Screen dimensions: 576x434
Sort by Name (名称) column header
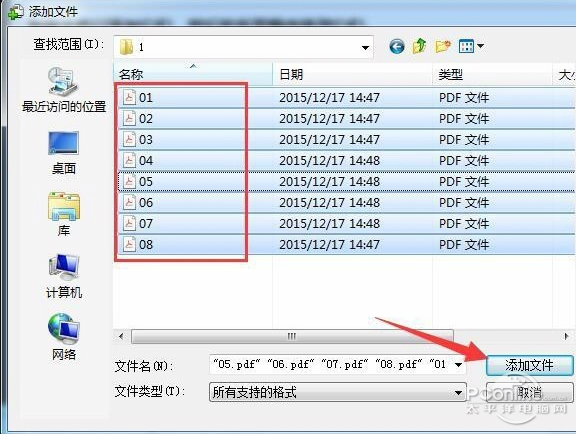(193, 74)
